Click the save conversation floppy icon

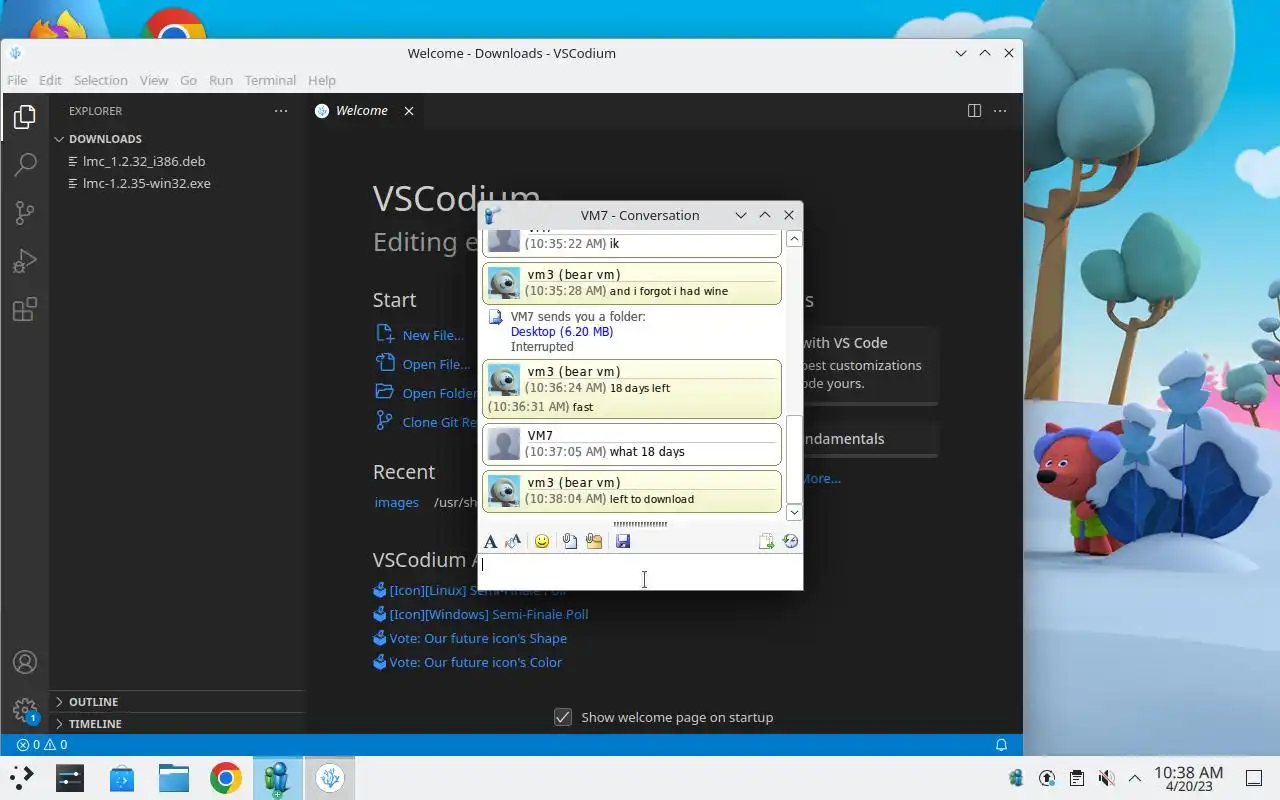click(x=623, y=541)
